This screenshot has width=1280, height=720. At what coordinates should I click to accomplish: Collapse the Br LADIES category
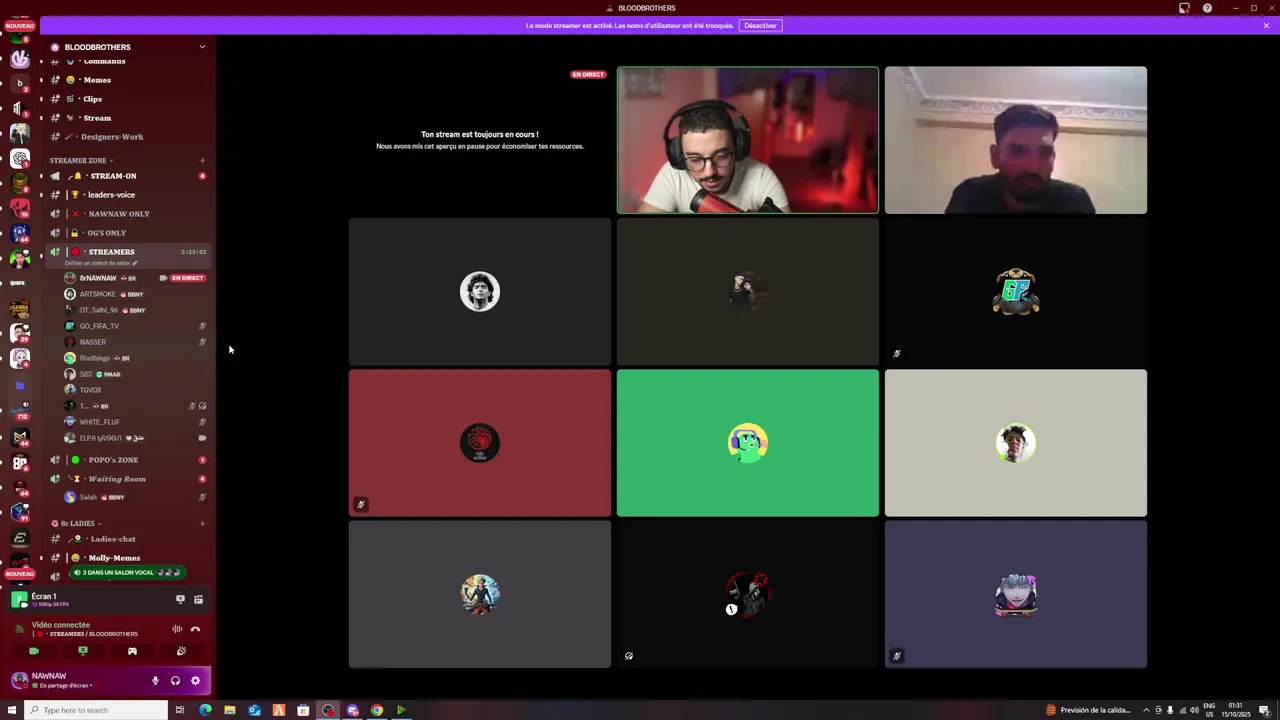click(x=81, y=523)
